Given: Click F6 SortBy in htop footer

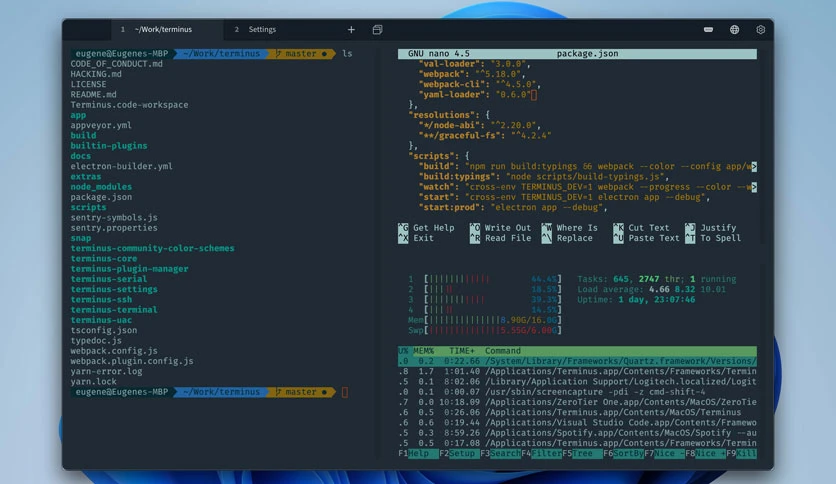Looking at the screenshot, I should pos(623,454).
